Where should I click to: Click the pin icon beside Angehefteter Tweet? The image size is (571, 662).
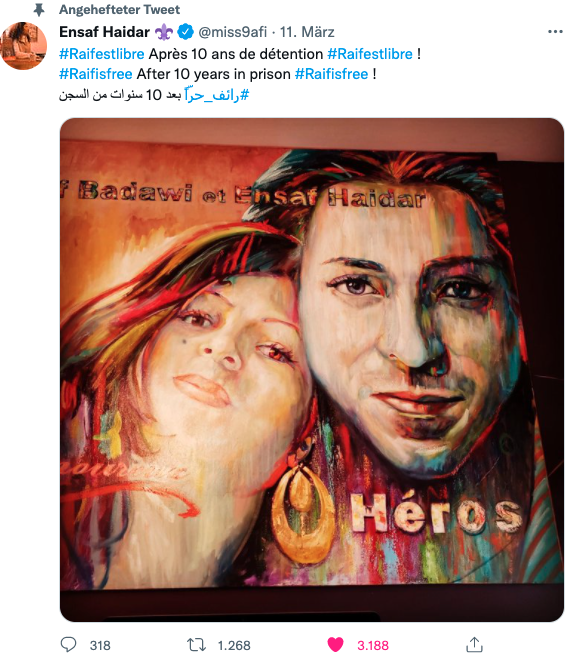(x=39, y=10)
